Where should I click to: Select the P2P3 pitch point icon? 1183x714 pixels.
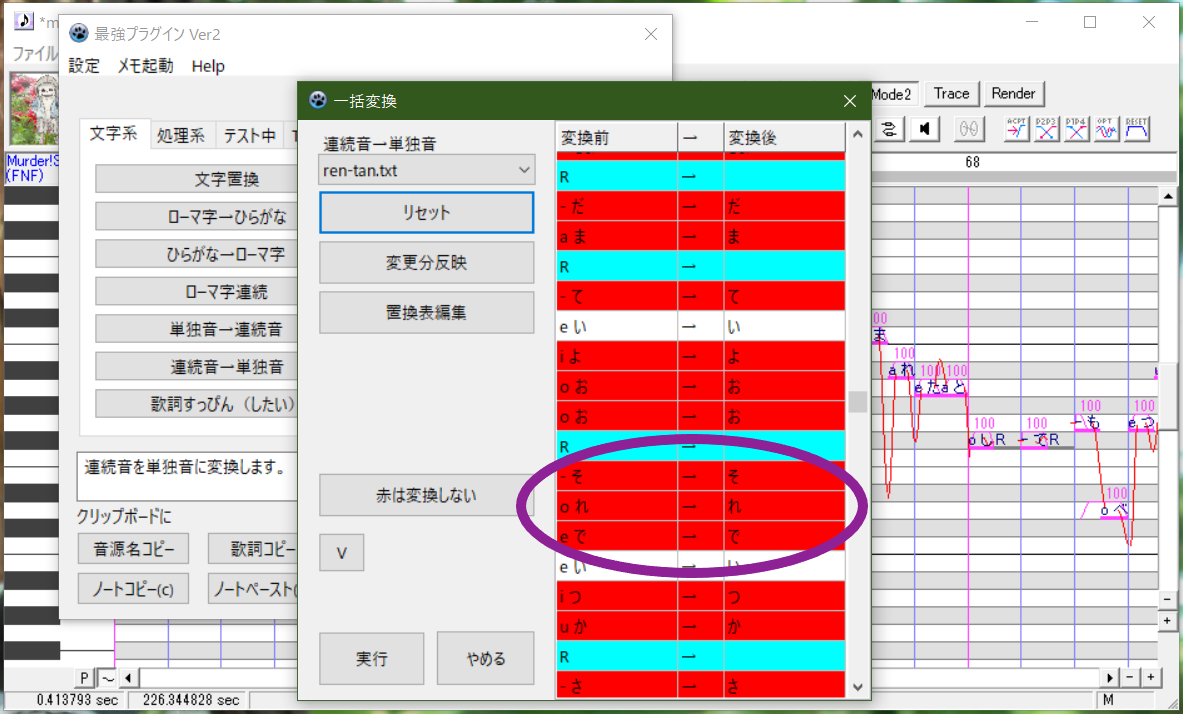coord(1047,129)
